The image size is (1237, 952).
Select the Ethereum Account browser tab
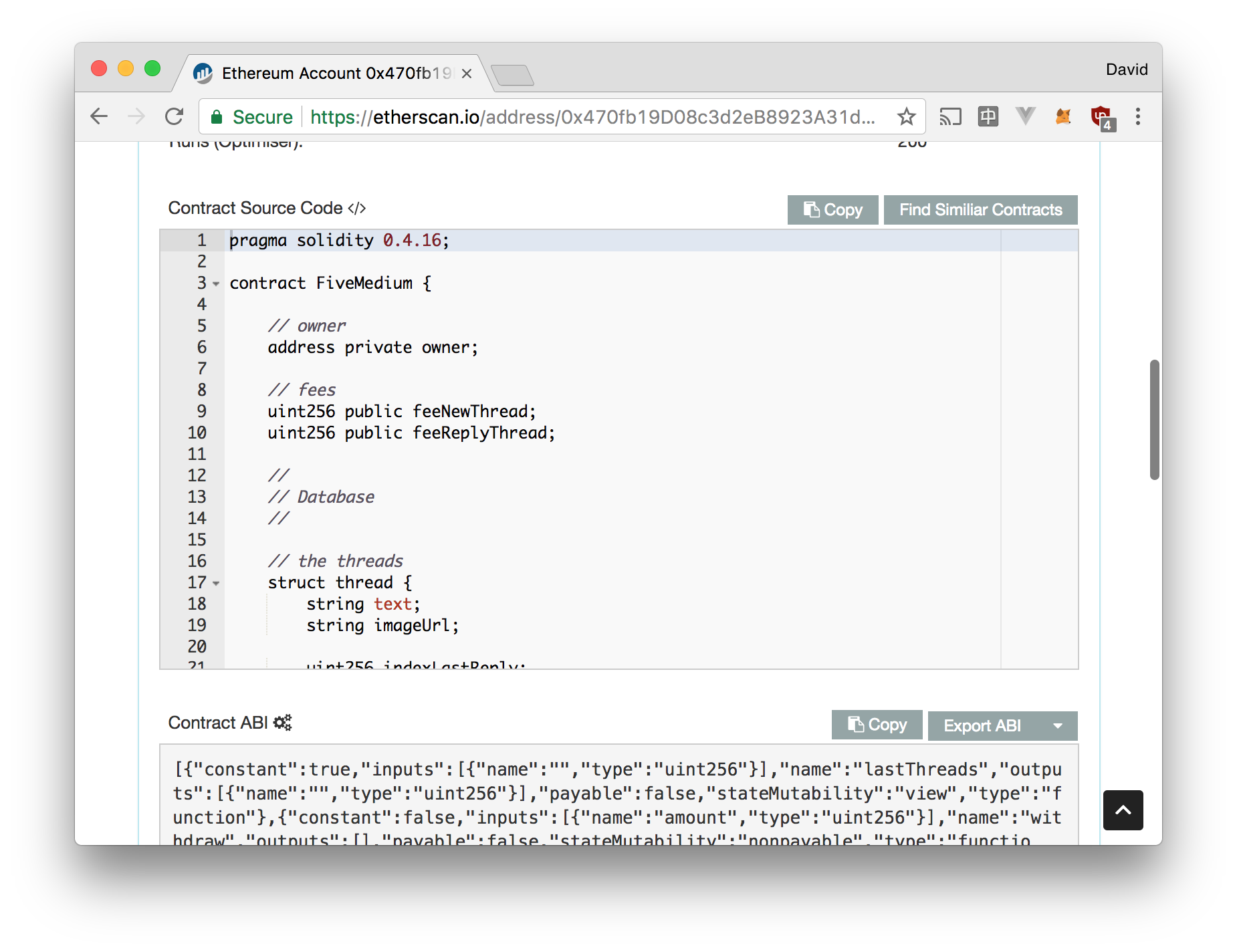pyautogui.click(x=321, y=74)
